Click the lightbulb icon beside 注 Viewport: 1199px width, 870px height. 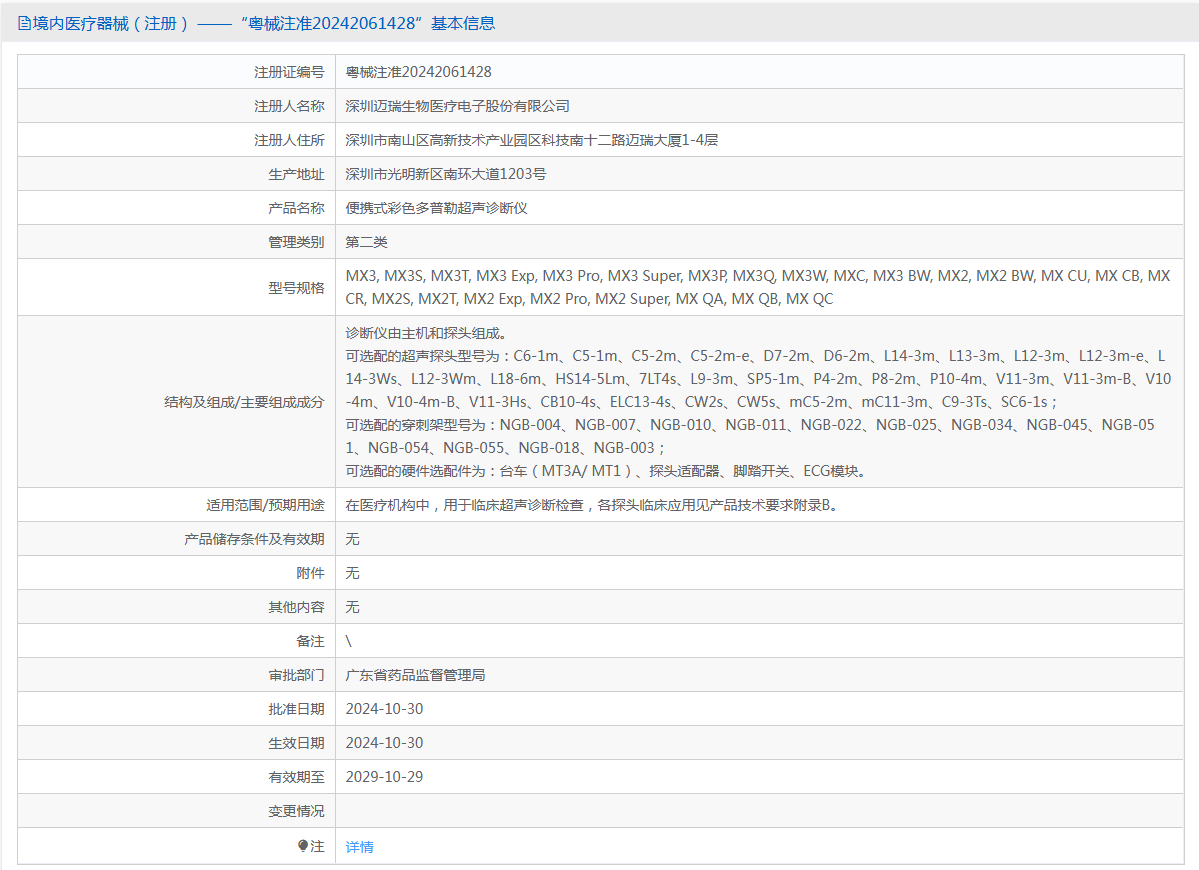303,846
